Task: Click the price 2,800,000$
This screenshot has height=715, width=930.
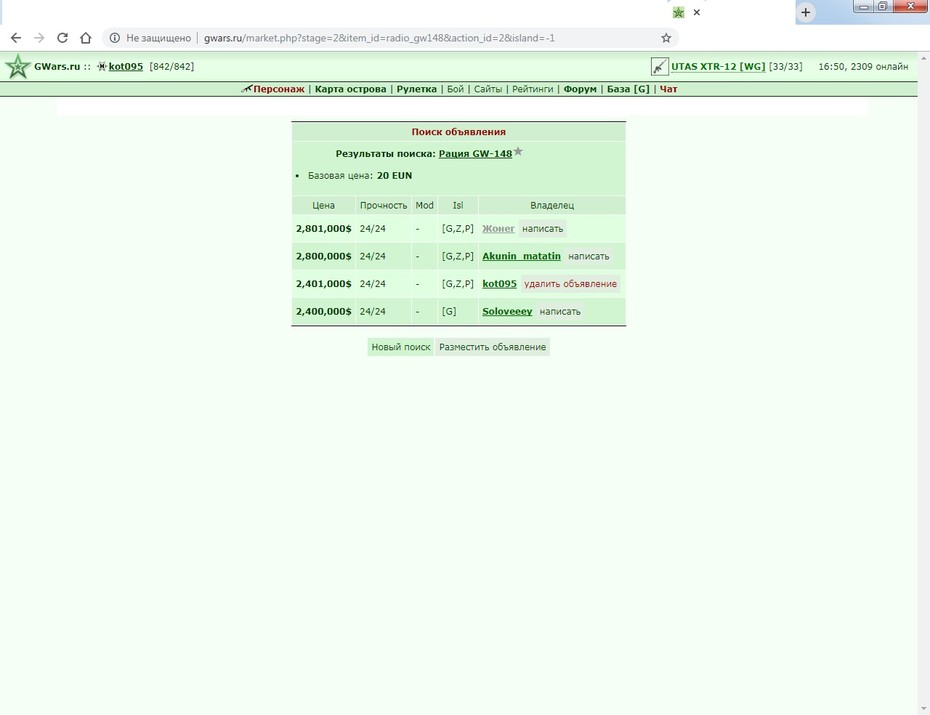Action: tap(324, 256)
